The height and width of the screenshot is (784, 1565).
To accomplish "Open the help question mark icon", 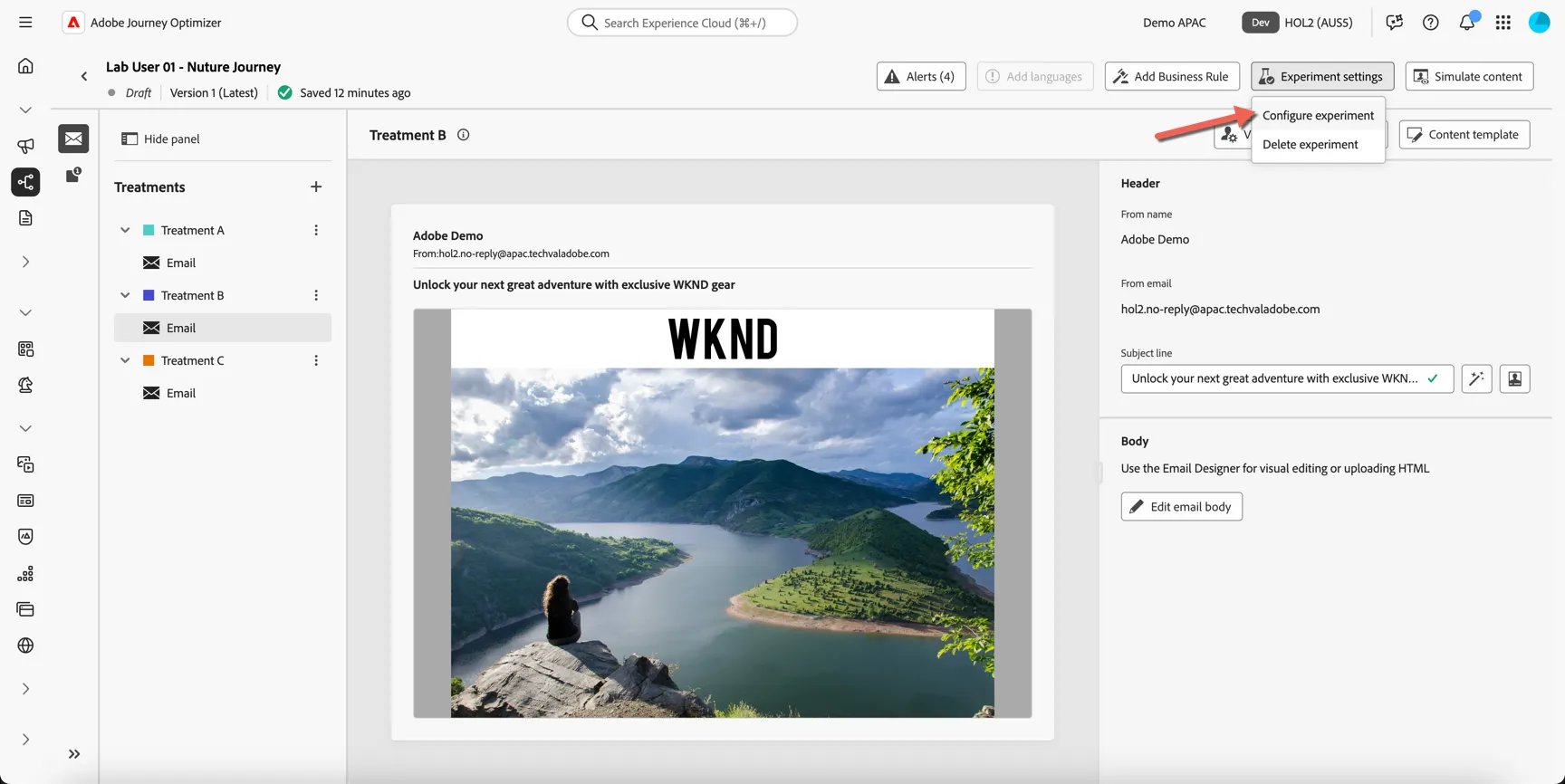I will pos(1430,23).
